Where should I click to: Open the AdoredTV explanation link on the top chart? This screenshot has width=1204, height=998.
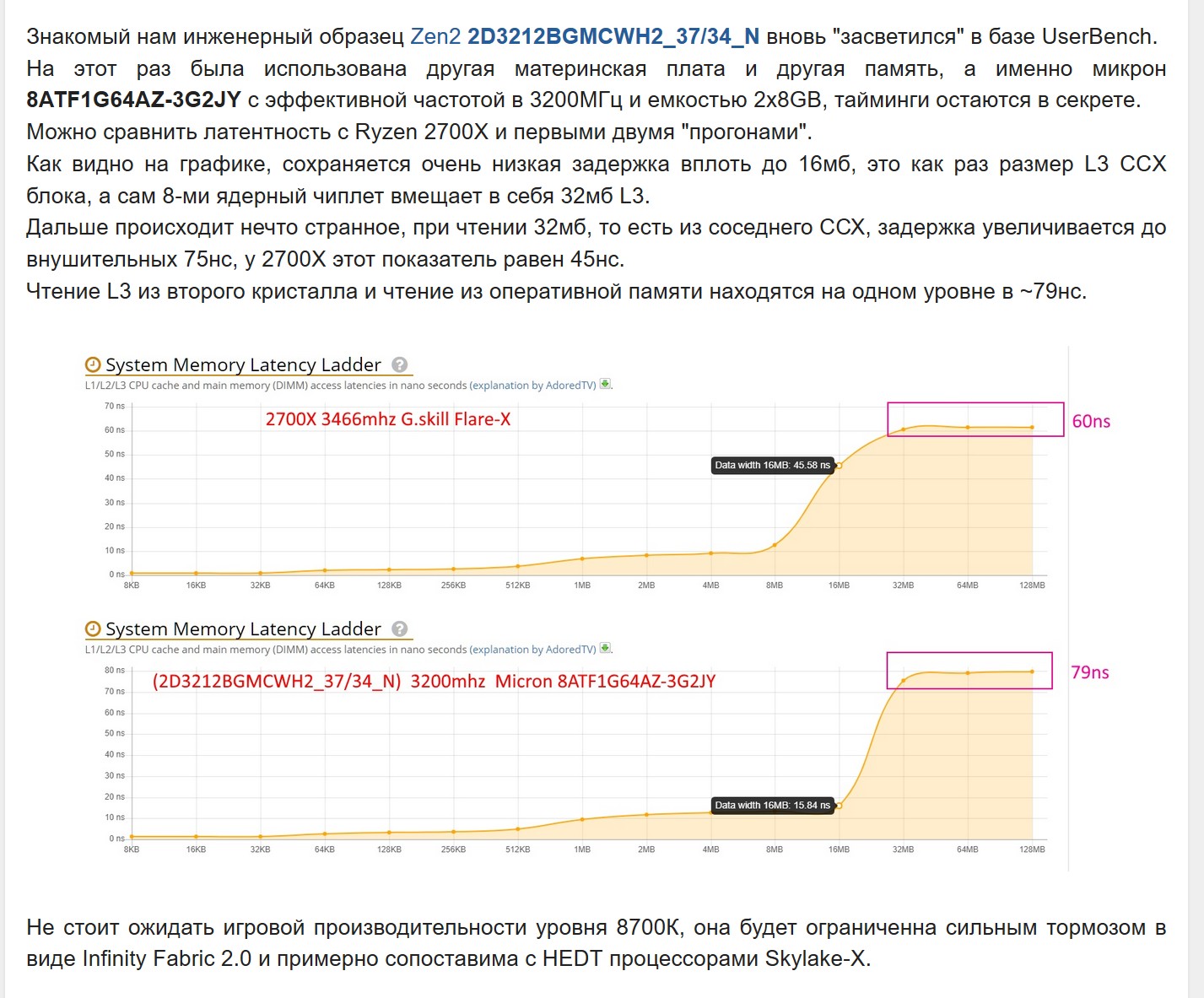(533, 386)
